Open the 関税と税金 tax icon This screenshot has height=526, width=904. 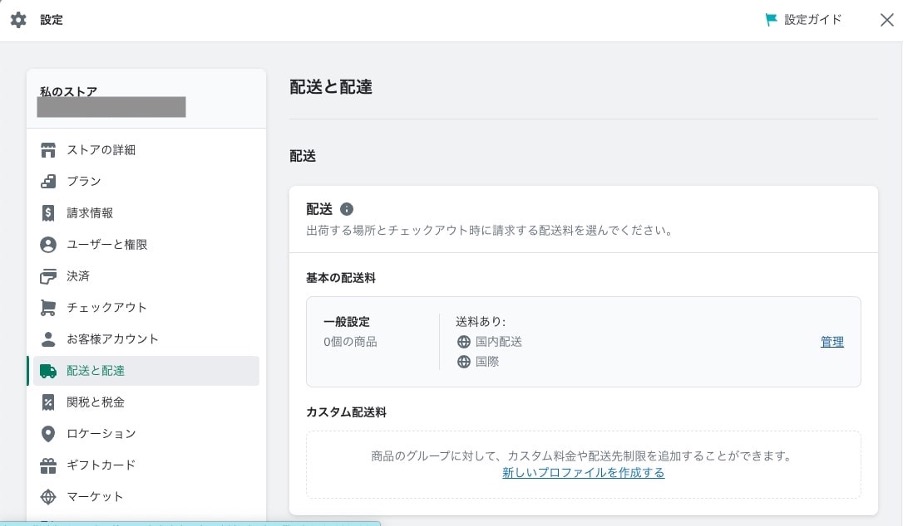(x=48, y=402)
